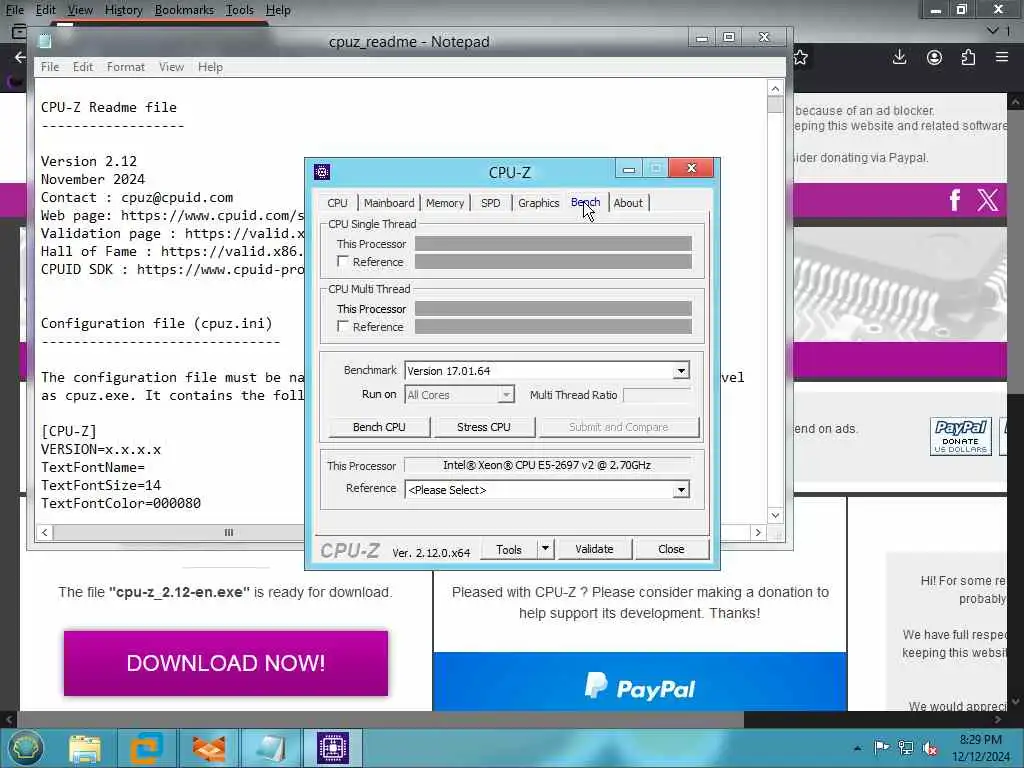Open Notepad Help menu

[210, 67]
